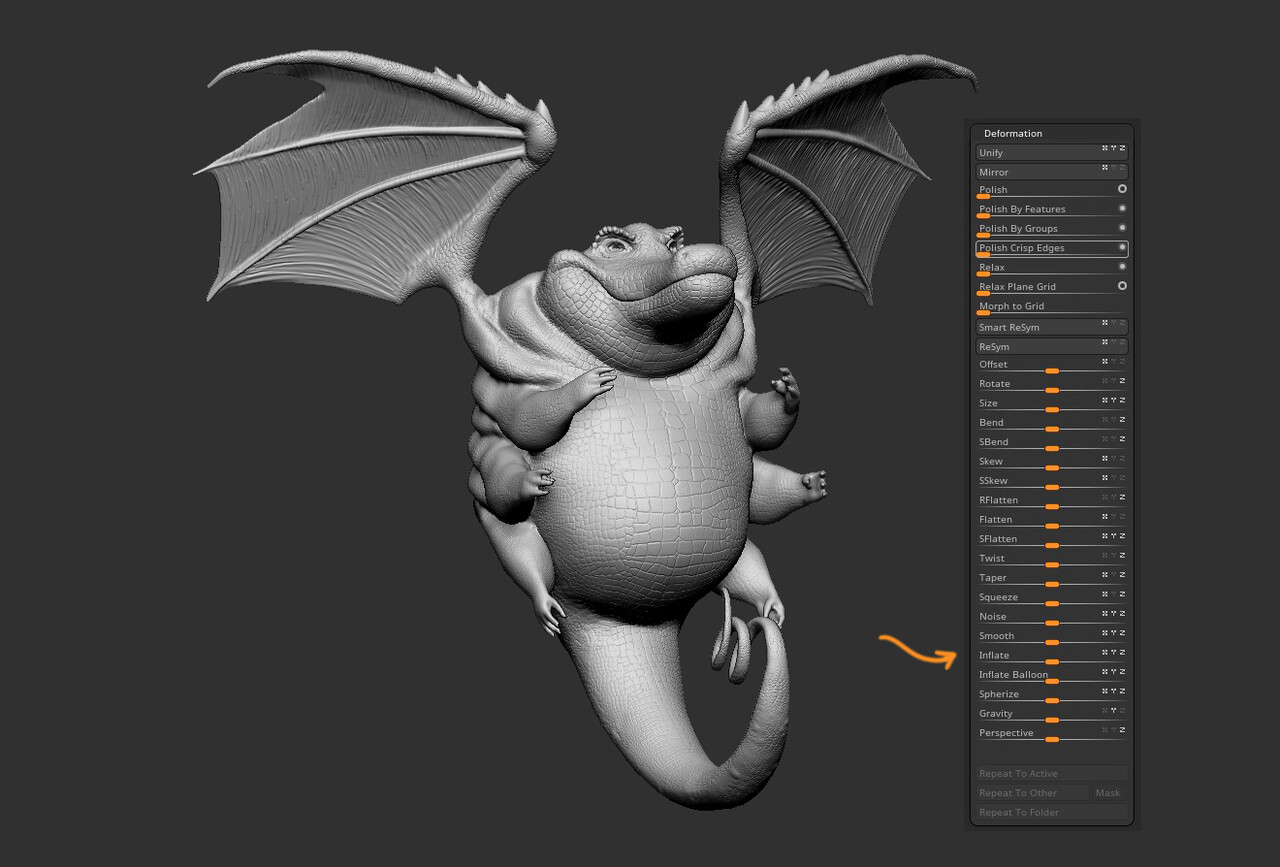Toggle X axis for Smooth
Image resolution: width=1280 pixels, height=867 pixels.
1105,633
